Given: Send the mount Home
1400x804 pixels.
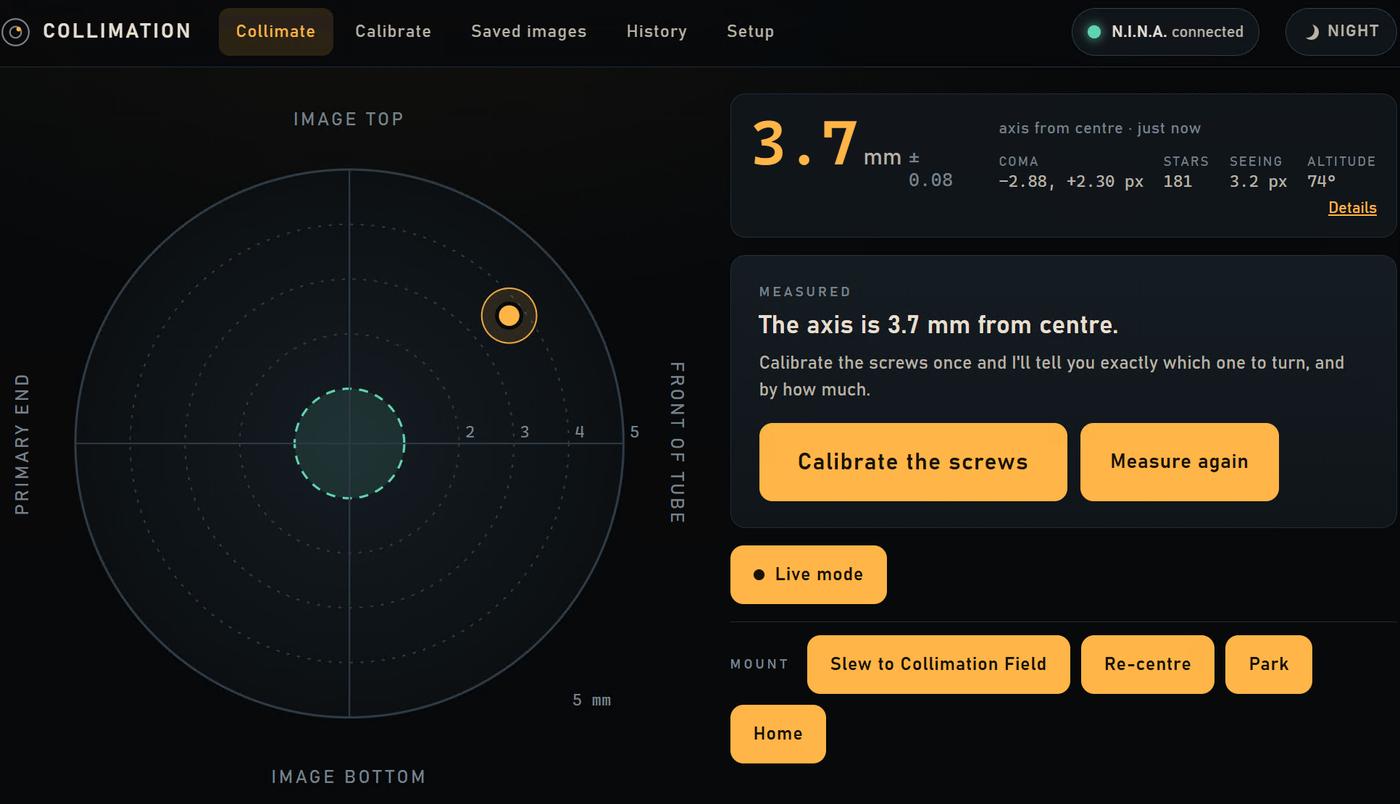Looking at the screenshot, I should (778, 734).
